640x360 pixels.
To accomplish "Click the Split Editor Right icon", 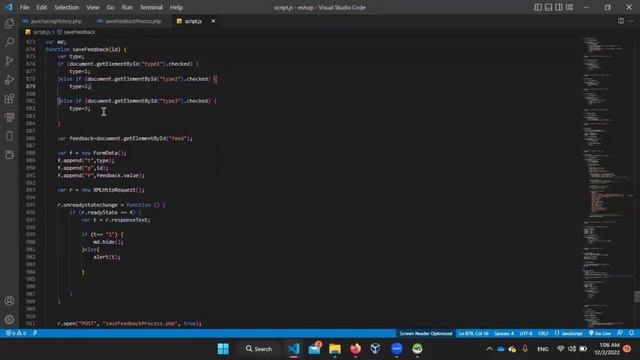I will point(620,21).
